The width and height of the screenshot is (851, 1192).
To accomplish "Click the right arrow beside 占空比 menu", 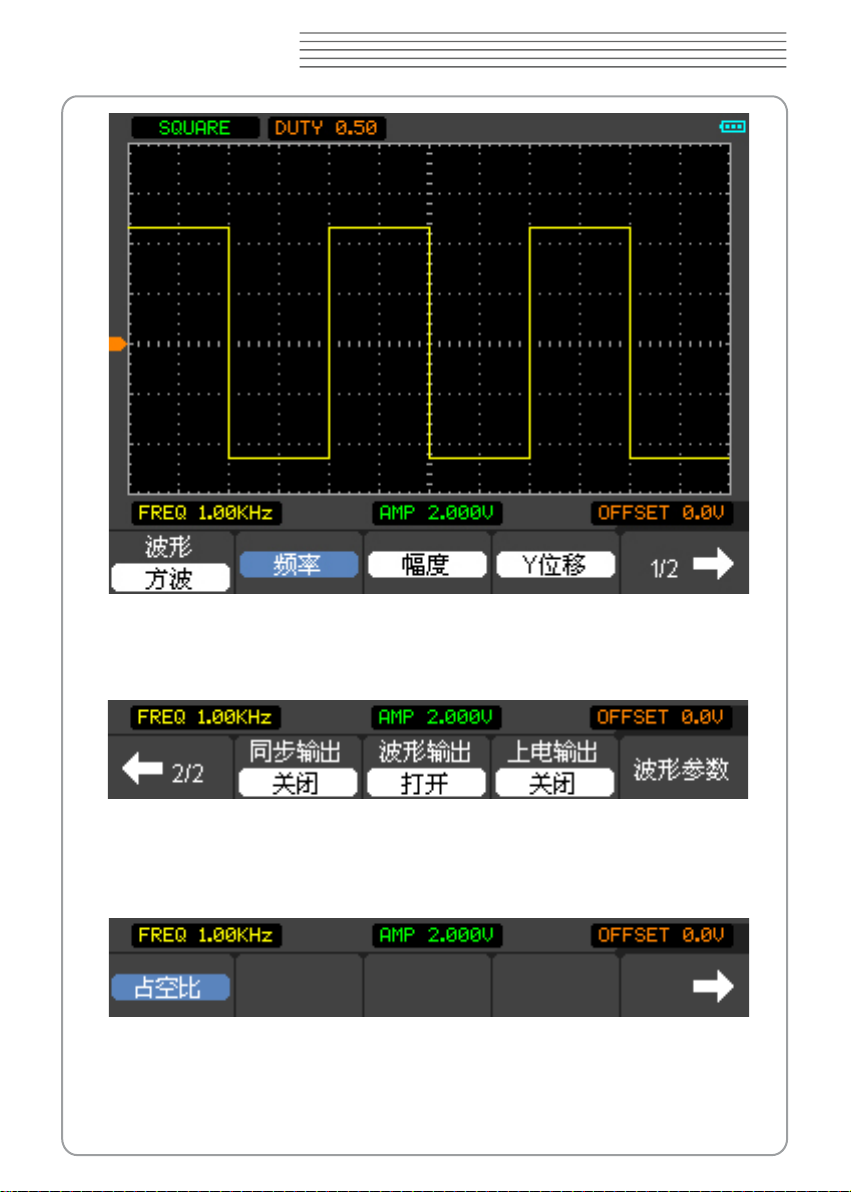I will (713, 987).
